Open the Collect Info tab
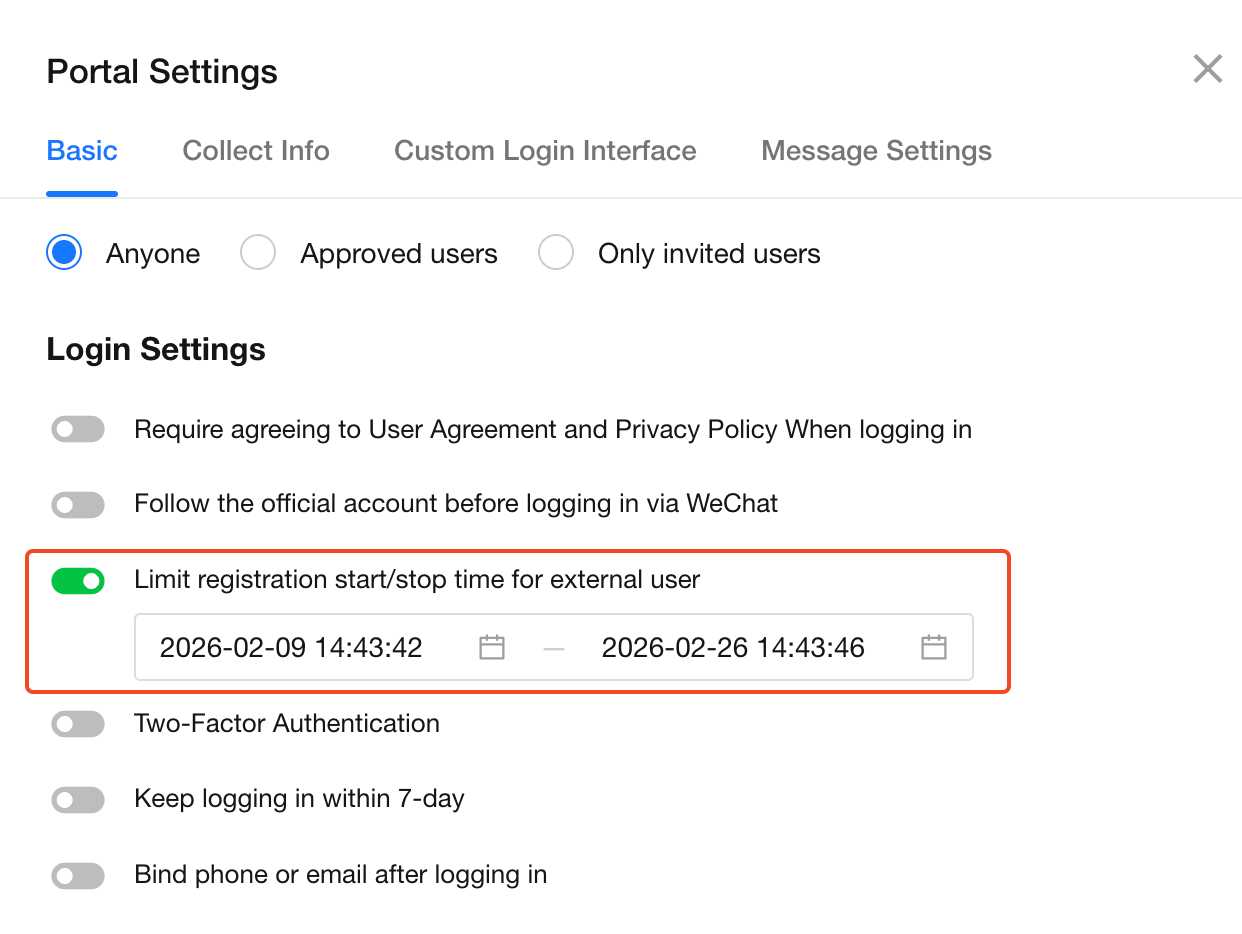This screenshot has width=1242, height=934. click(256, 151)
